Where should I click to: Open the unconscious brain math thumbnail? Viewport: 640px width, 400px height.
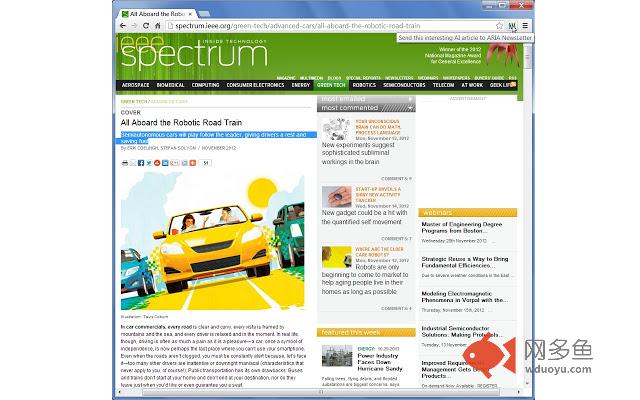[x=336, y=129]
